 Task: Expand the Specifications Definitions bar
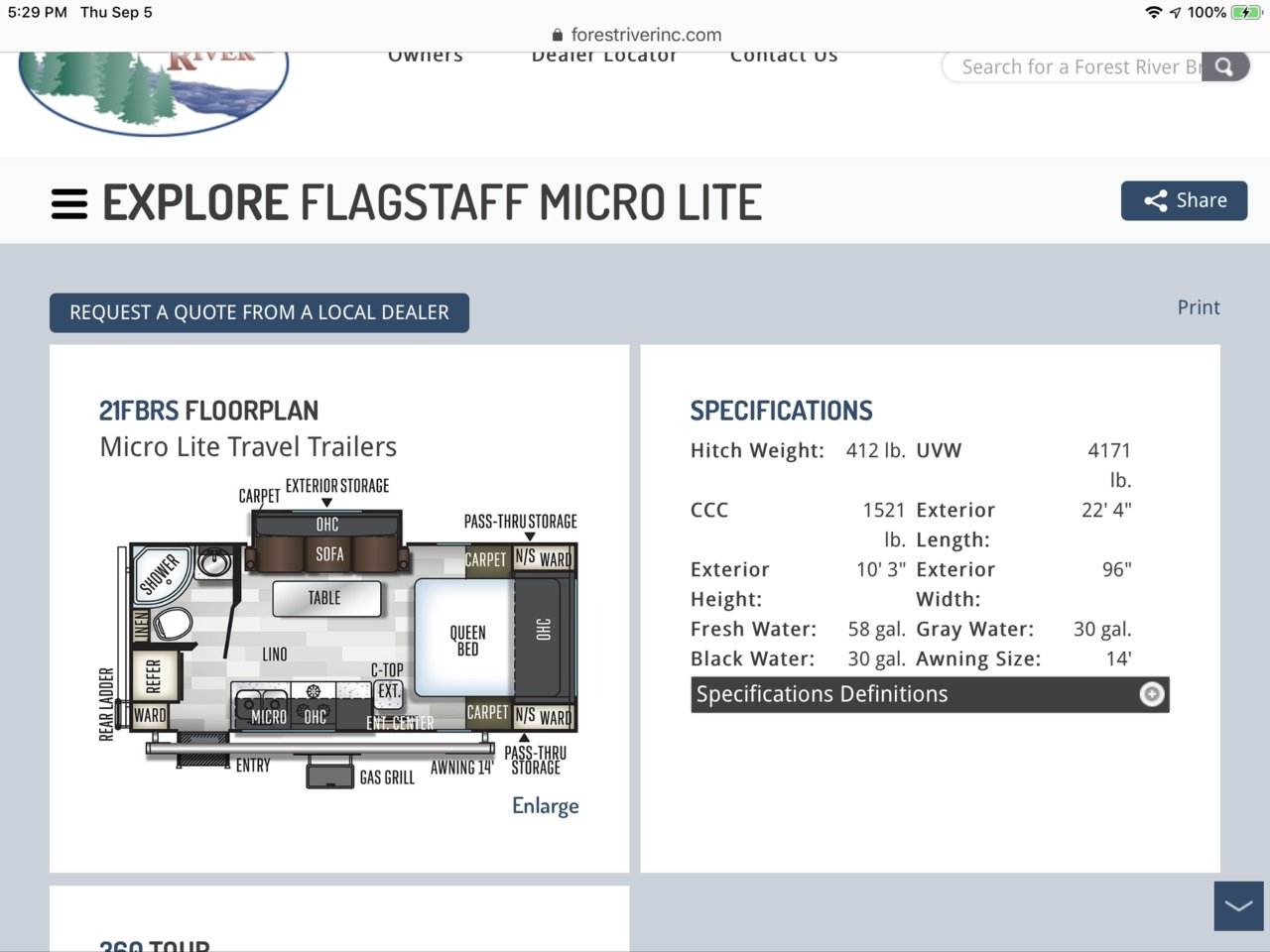pos(931,694)
